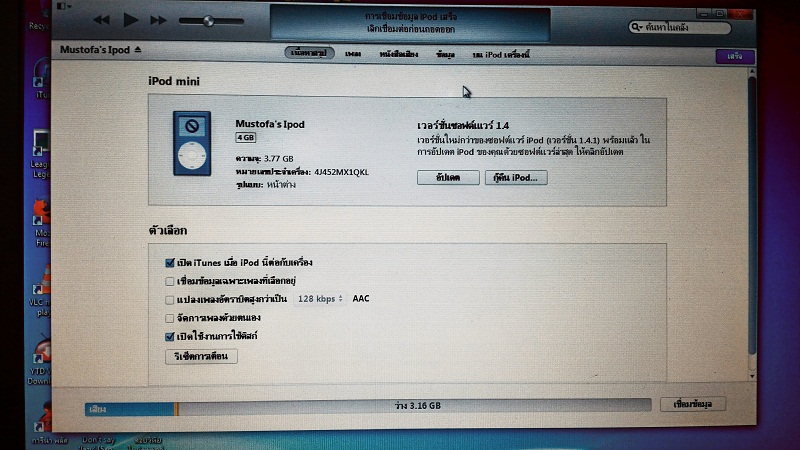This screenshot has height=450, width=800.
Task: Click the volume slider knob
Action: coord(208,21)
